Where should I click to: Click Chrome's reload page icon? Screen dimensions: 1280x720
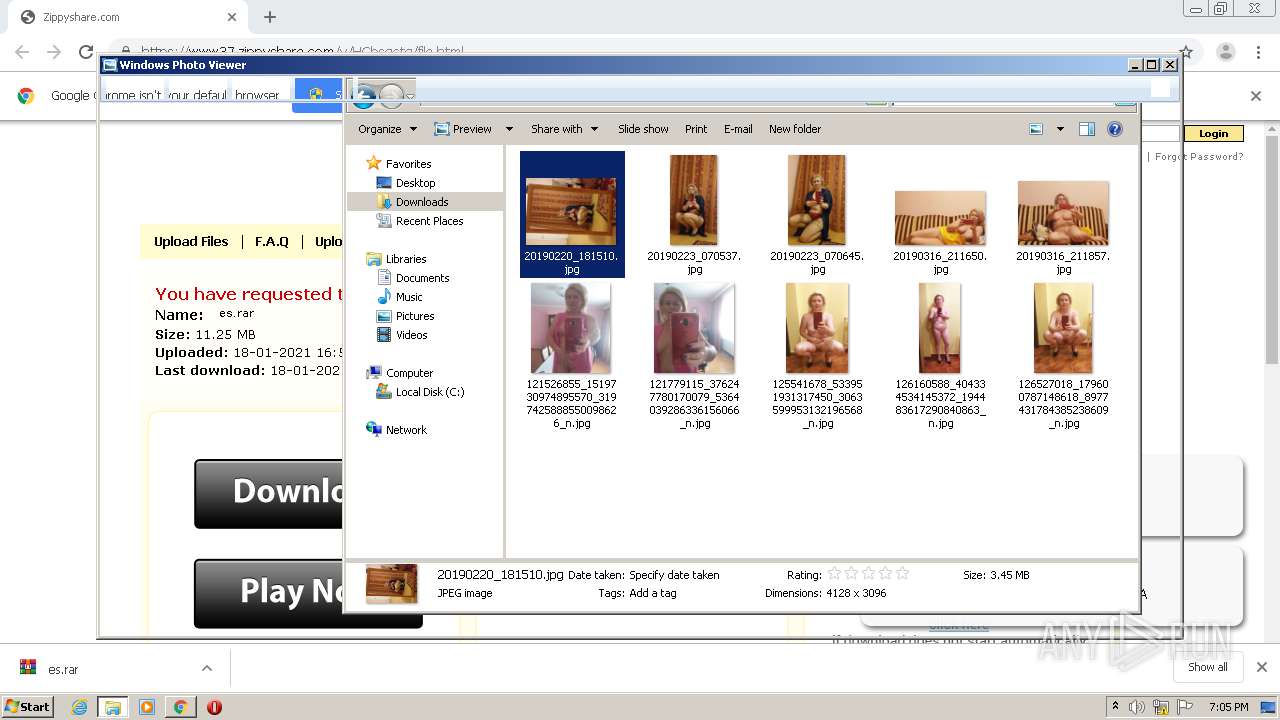(86, 52)
